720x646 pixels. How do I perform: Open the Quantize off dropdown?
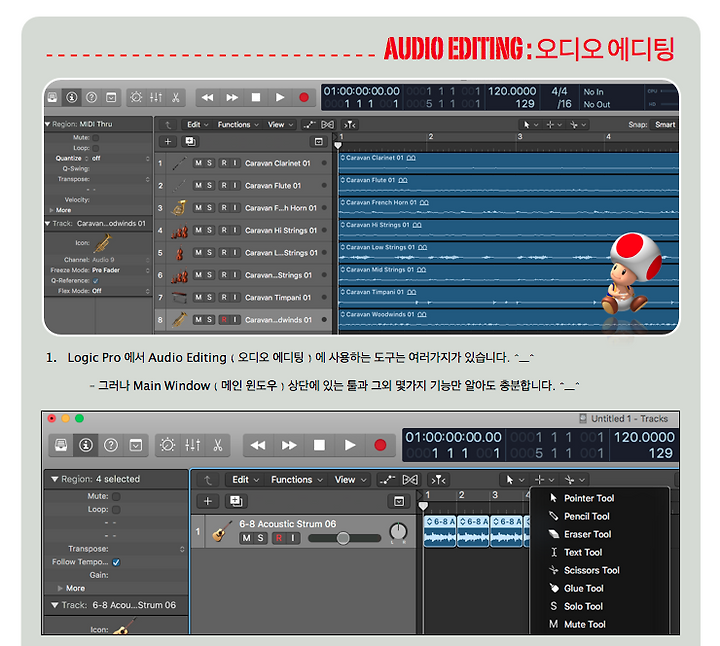point(103,158)
